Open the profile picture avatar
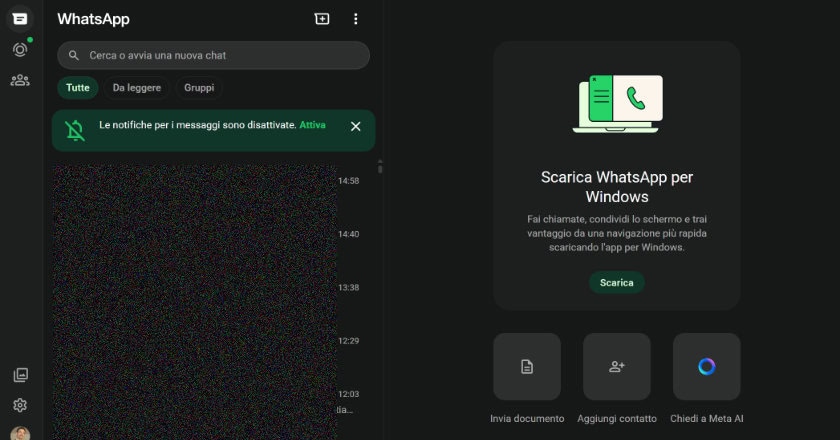 20,434
